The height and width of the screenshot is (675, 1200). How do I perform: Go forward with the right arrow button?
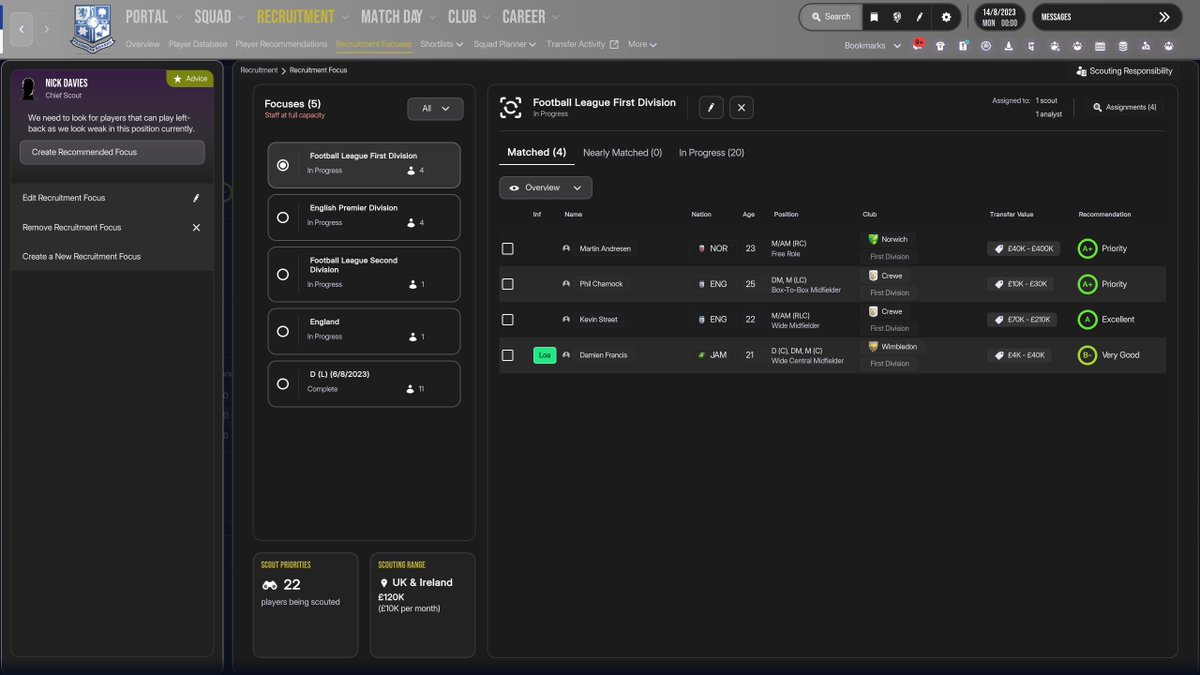46,29
